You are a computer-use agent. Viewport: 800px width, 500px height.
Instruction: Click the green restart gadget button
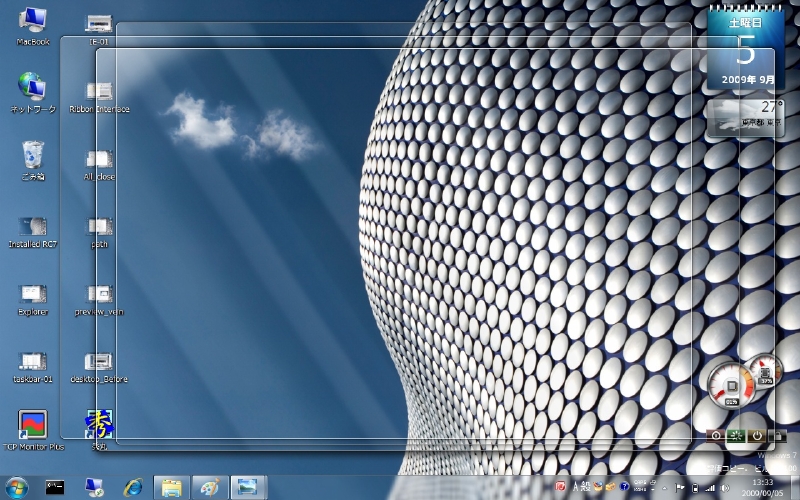(x=736, y=436)
